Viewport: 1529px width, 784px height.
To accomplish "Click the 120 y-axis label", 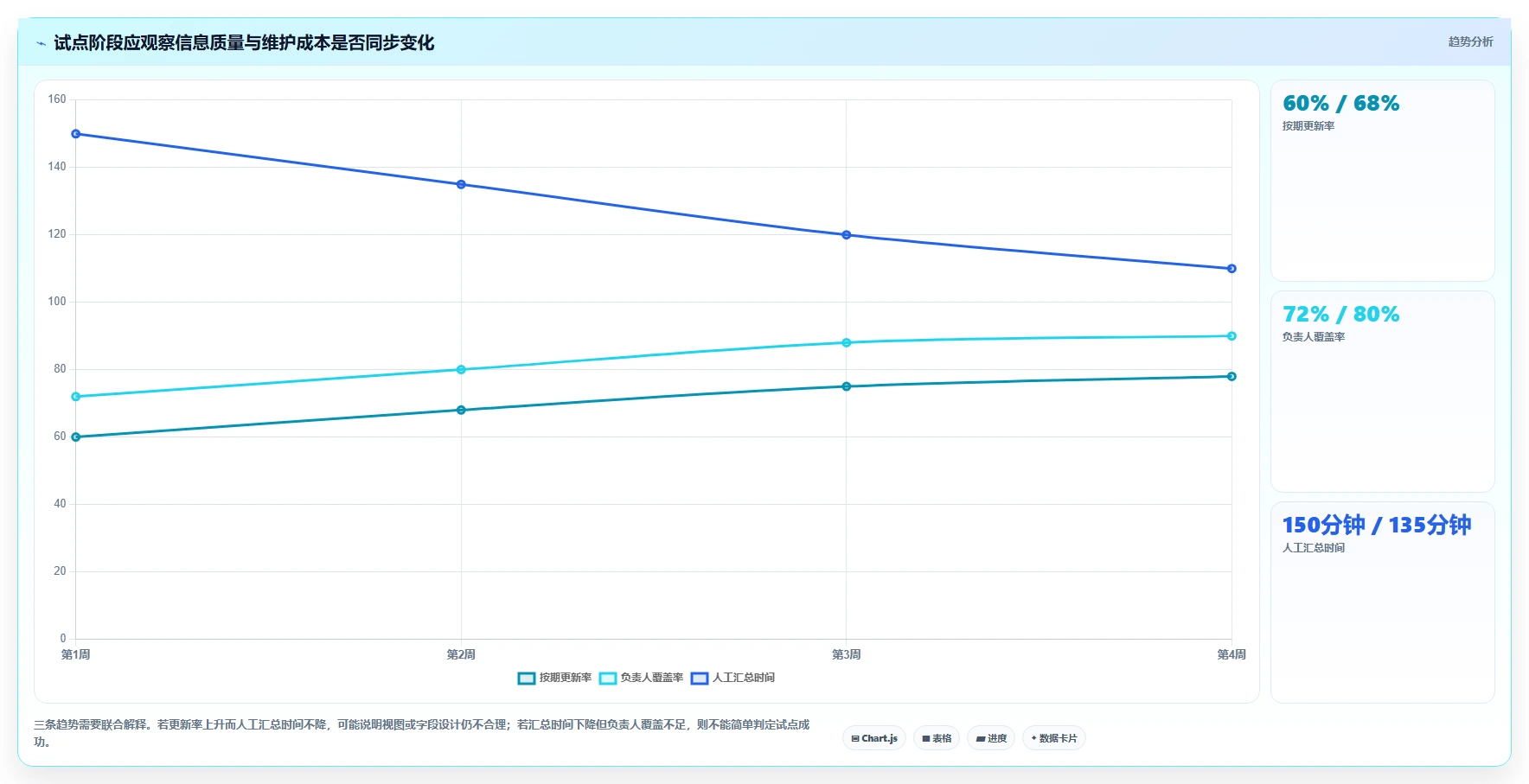I will coord(57,234).
